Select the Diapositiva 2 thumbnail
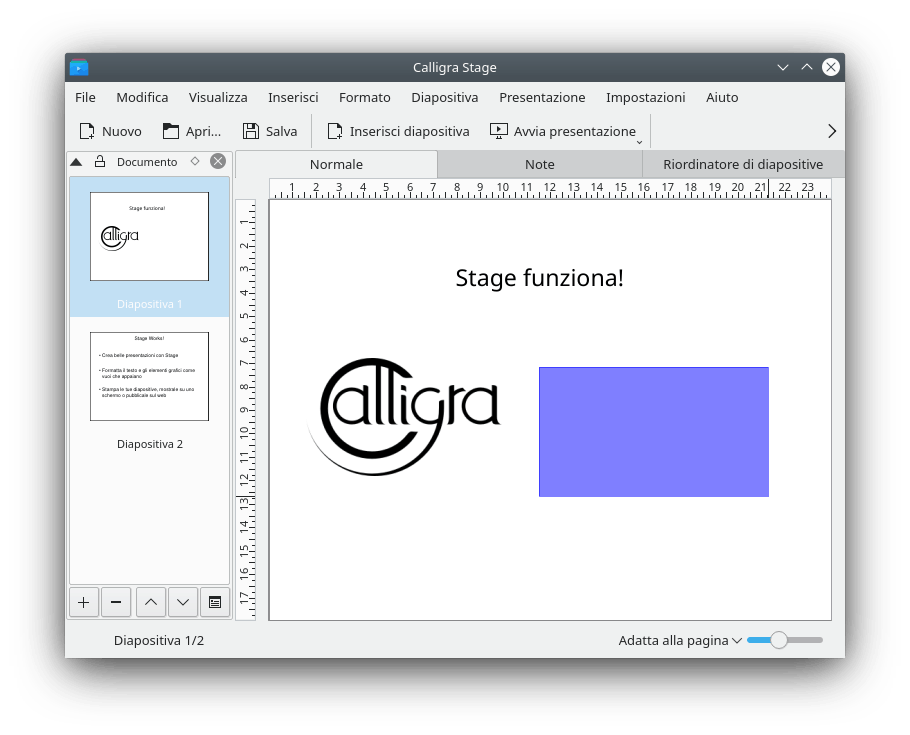 tap(149, 377)
